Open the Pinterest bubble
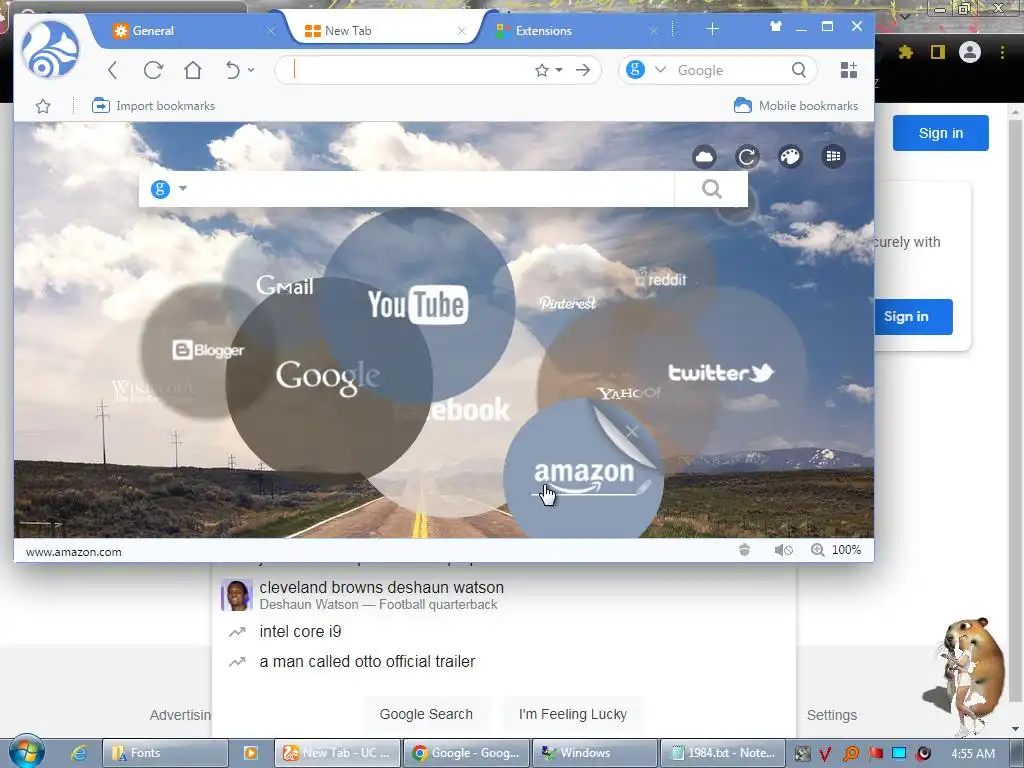The width and height of the screenshot is (1024, 768). pyautogui.click(x=568, y=303)
